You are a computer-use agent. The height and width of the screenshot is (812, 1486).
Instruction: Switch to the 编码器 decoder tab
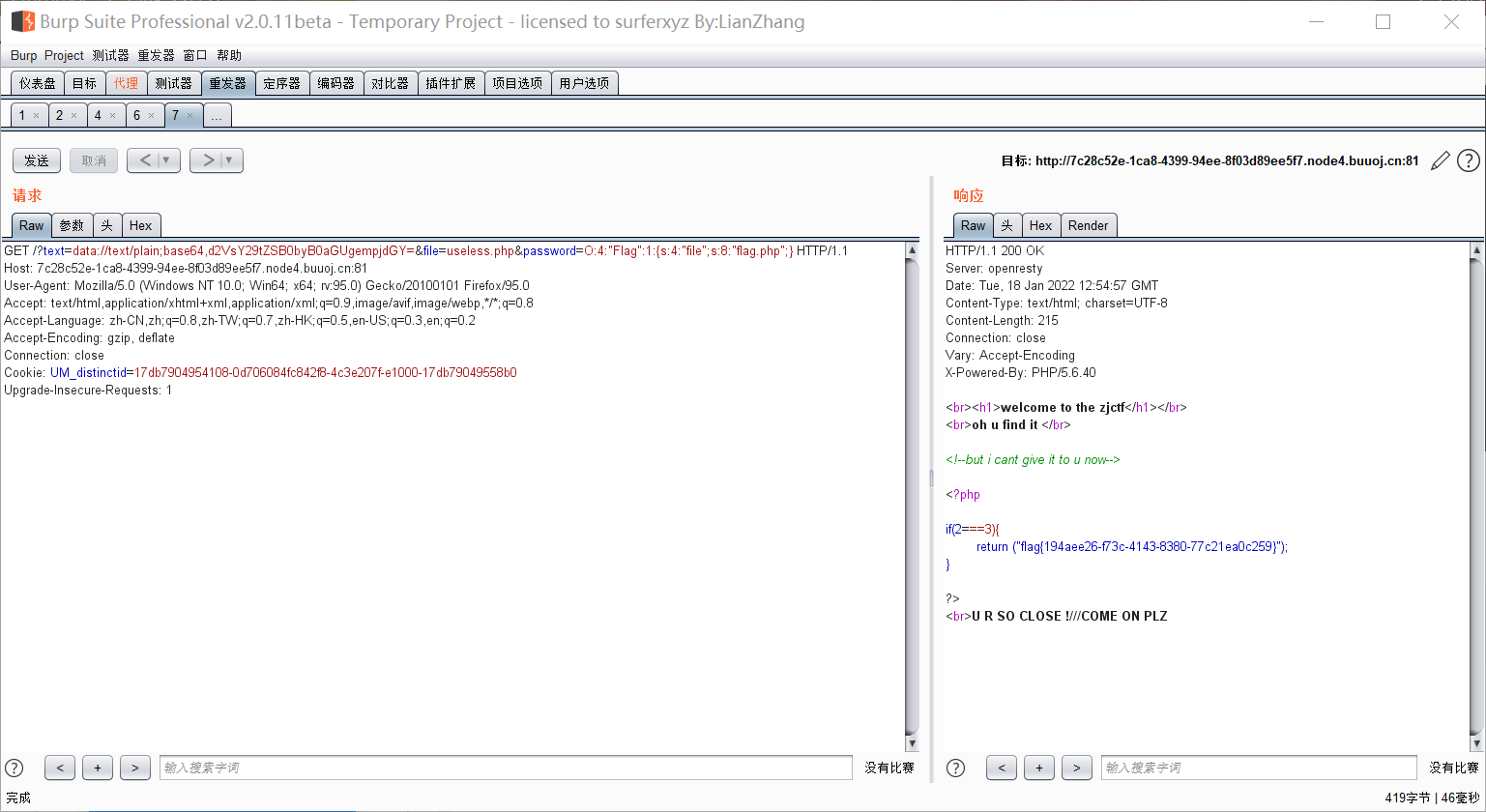[x=336, y=83]
